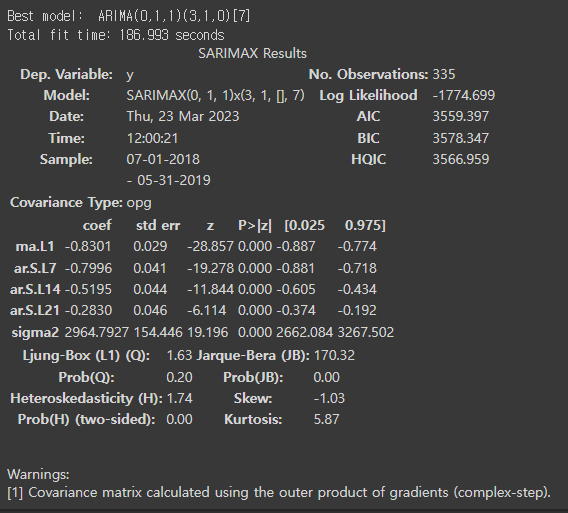Click log likelihood value -1774.699
The width and height of the screenshot is (568, 513).
[x=464, y=96]
